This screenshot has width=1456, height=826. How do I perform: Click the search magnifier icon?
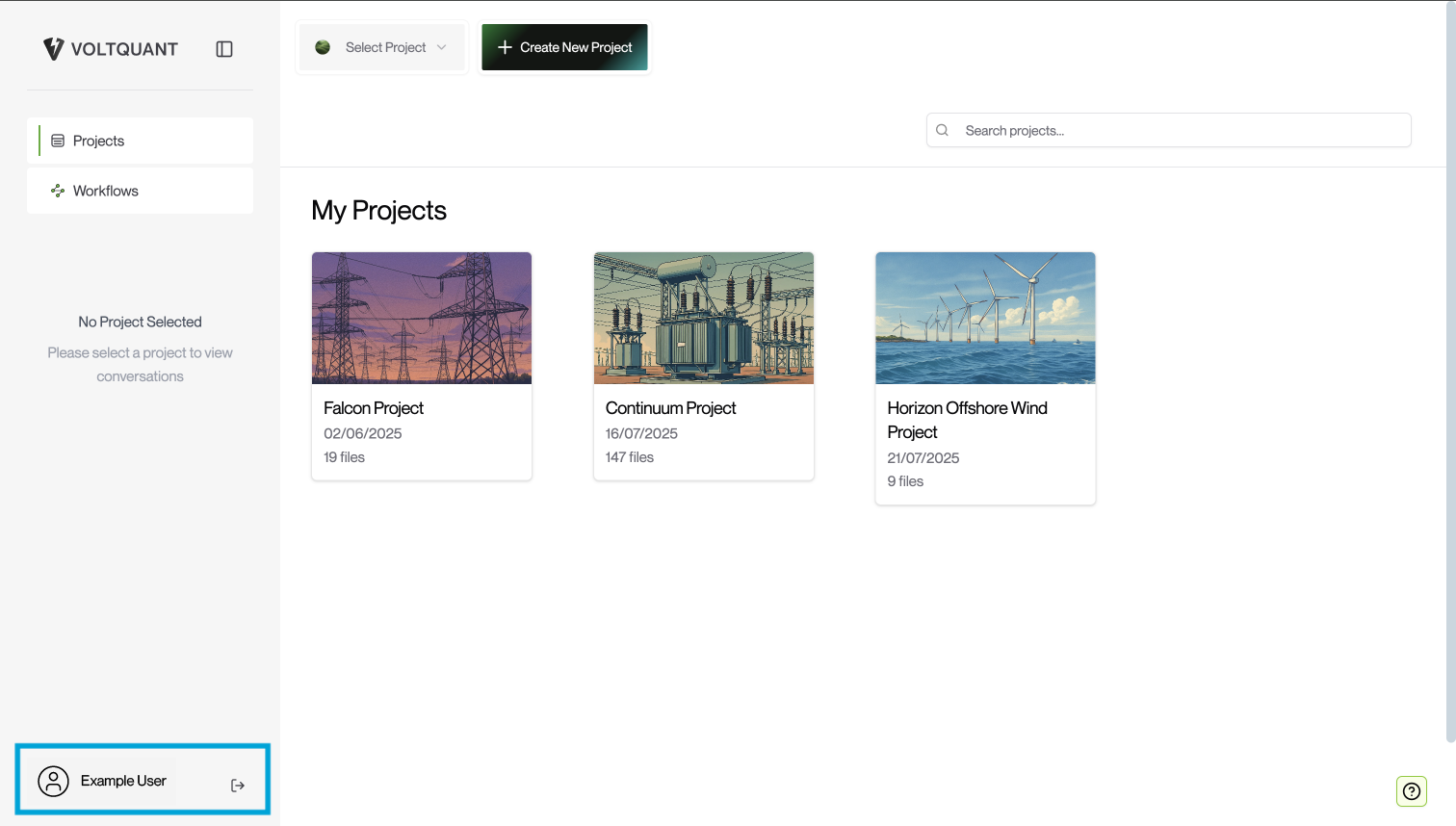pyautogui.click(x=943, y=131)
